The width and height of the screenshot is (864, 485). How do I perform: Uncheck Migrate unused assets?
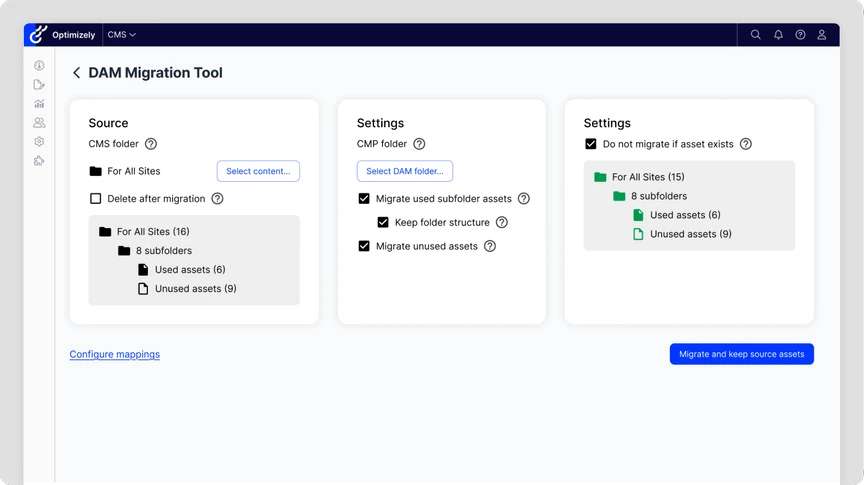pyautogui.click(x=364, y=246)
